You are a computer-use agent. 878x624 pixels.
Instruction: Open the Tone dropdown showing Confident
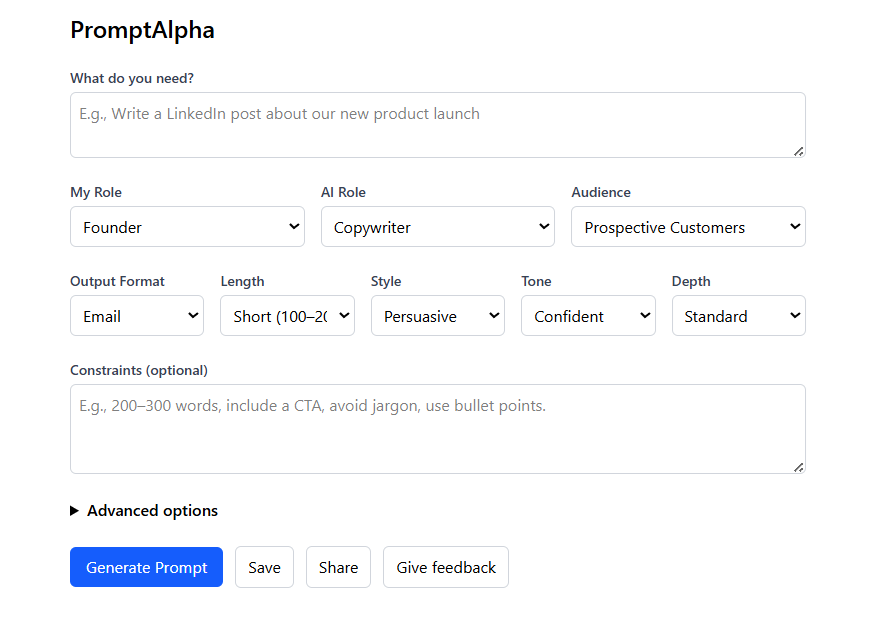588,316
